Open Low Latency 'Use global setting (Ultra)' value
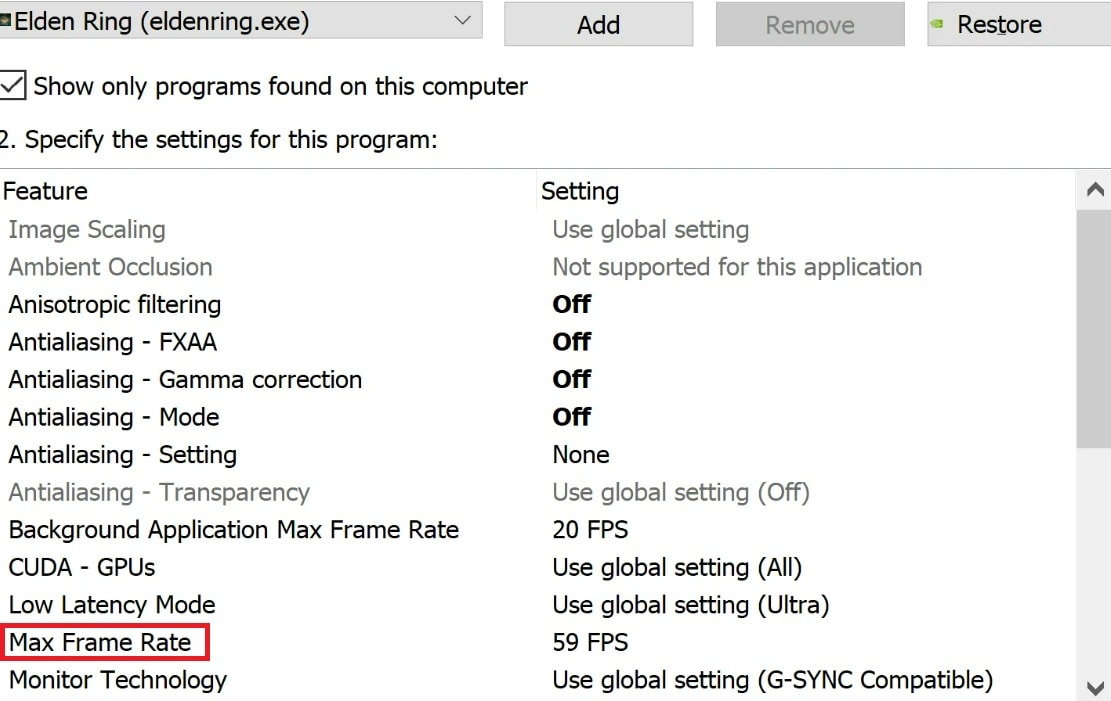Image resolution: width=1111 pixels, height=701 pixels. click(691, 605)
